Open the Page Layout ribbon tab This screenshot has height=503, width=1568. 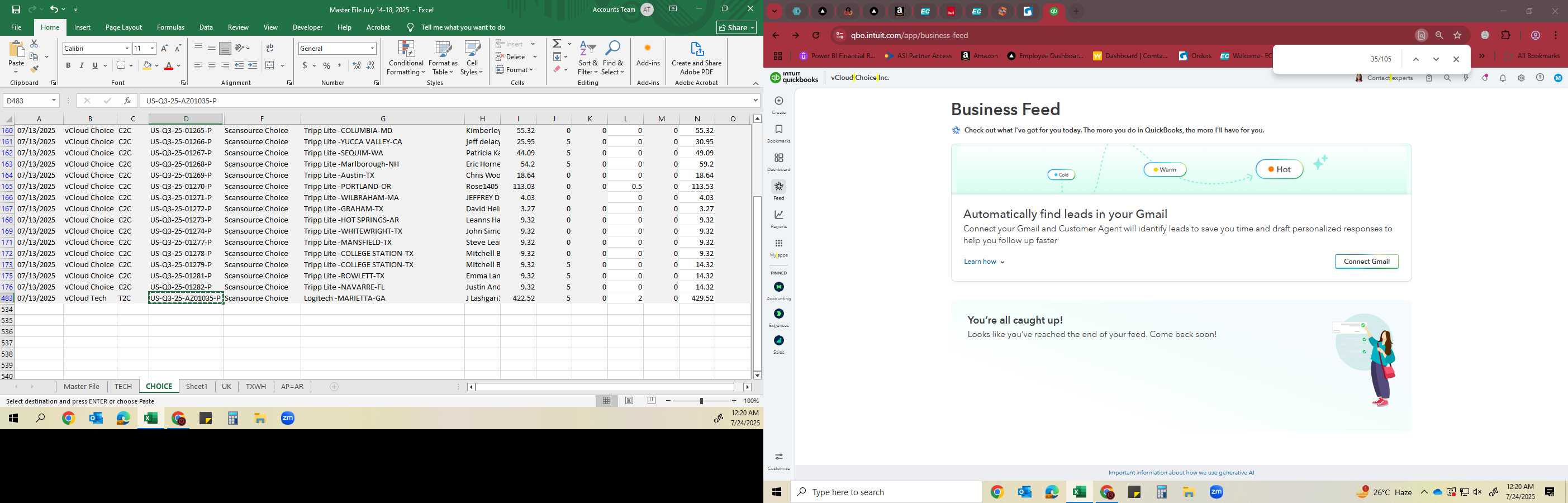pyautogui.click(x=123, y=27)
